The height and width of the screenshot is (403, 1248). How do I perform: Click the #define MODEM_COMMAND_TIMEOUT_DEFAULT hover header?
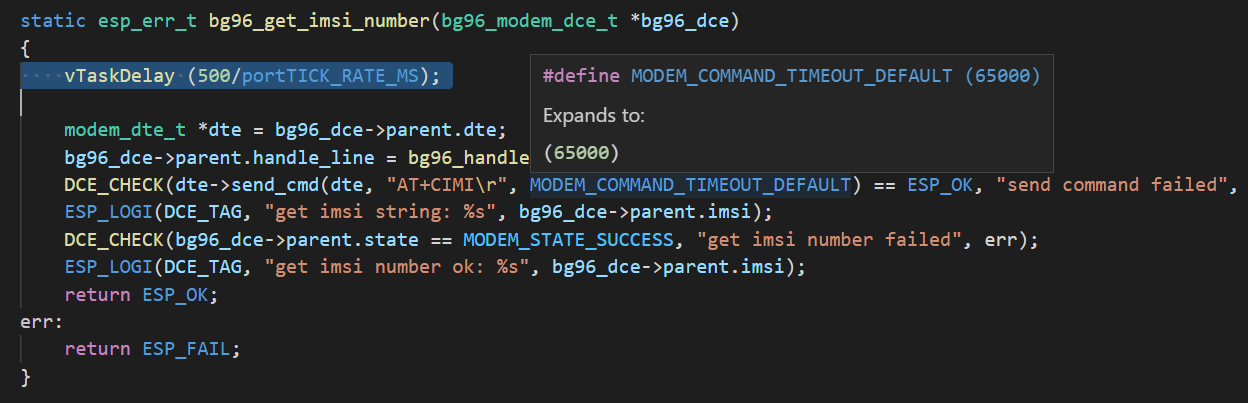point(791,77)
